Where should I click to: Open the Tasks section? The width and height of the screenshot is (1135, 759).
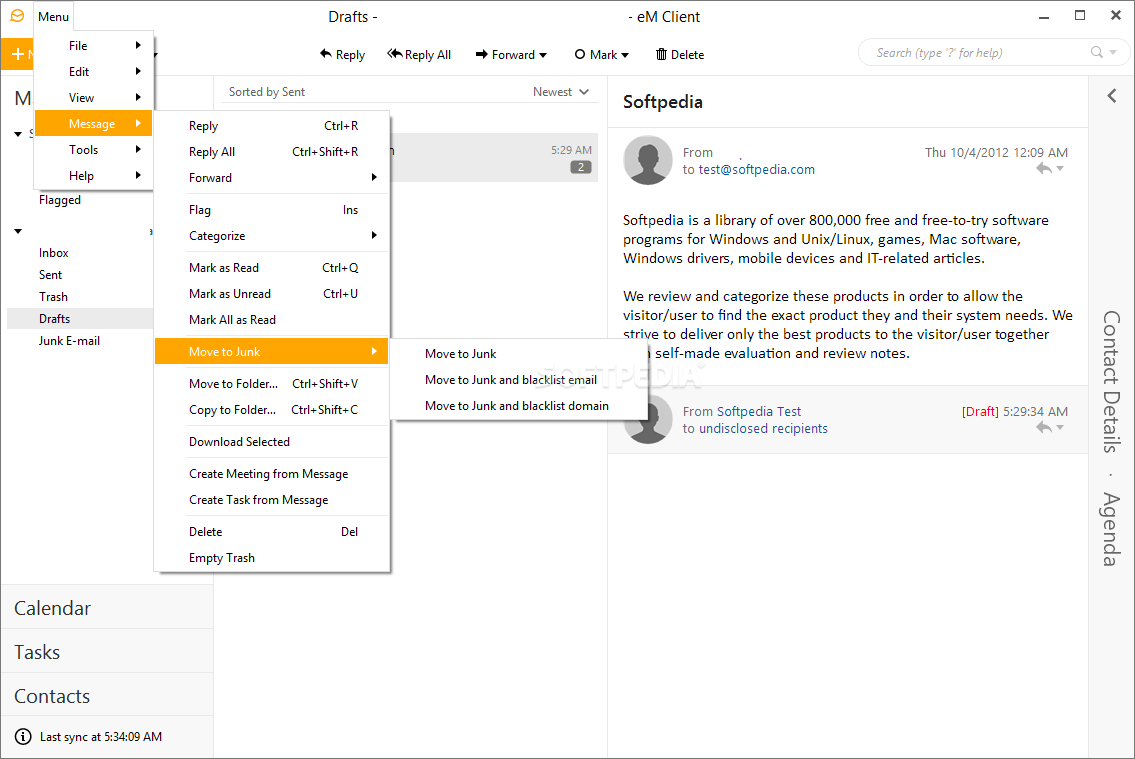(107, 652)
